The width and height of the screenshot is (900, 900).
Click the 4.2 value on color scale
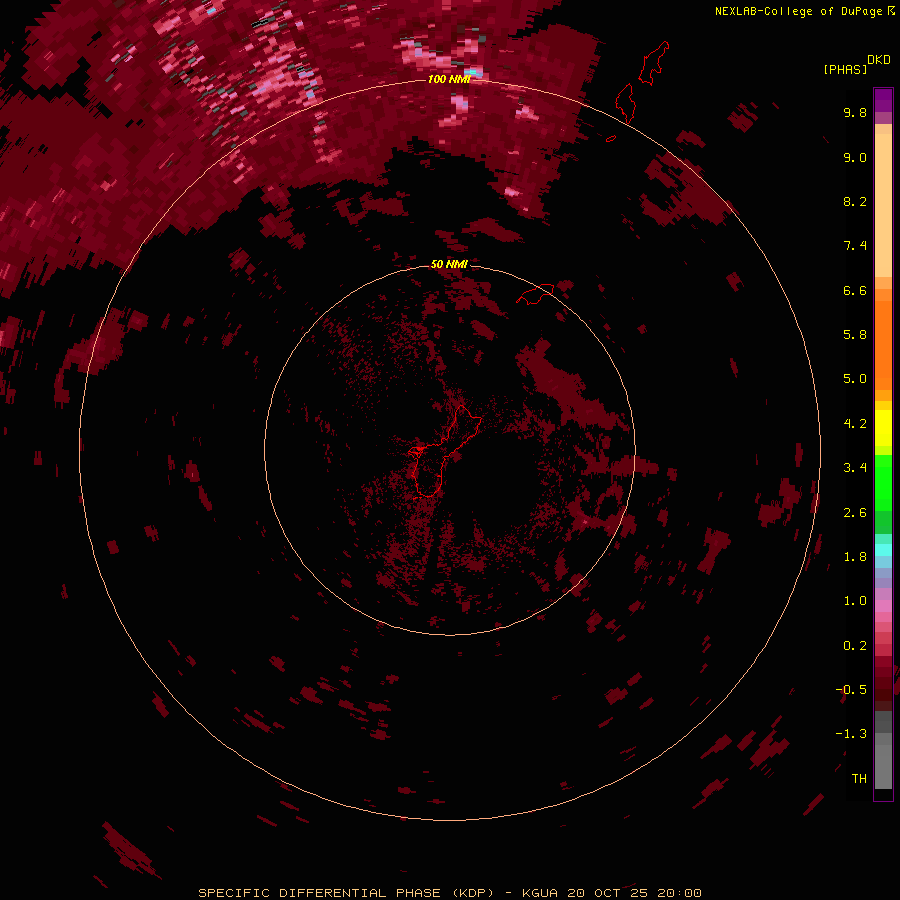pyautogui.click(x=855, y=424)
